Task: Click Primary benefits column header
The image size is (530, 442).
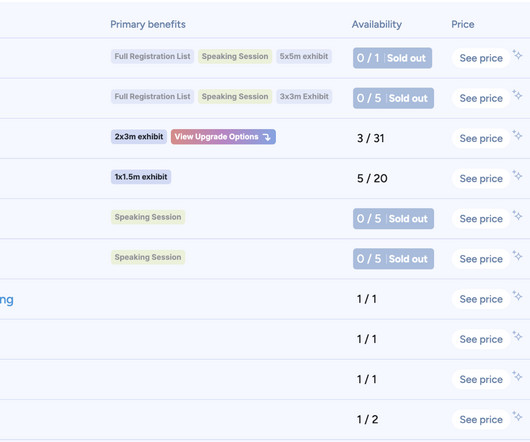Action: click(148, 24)
